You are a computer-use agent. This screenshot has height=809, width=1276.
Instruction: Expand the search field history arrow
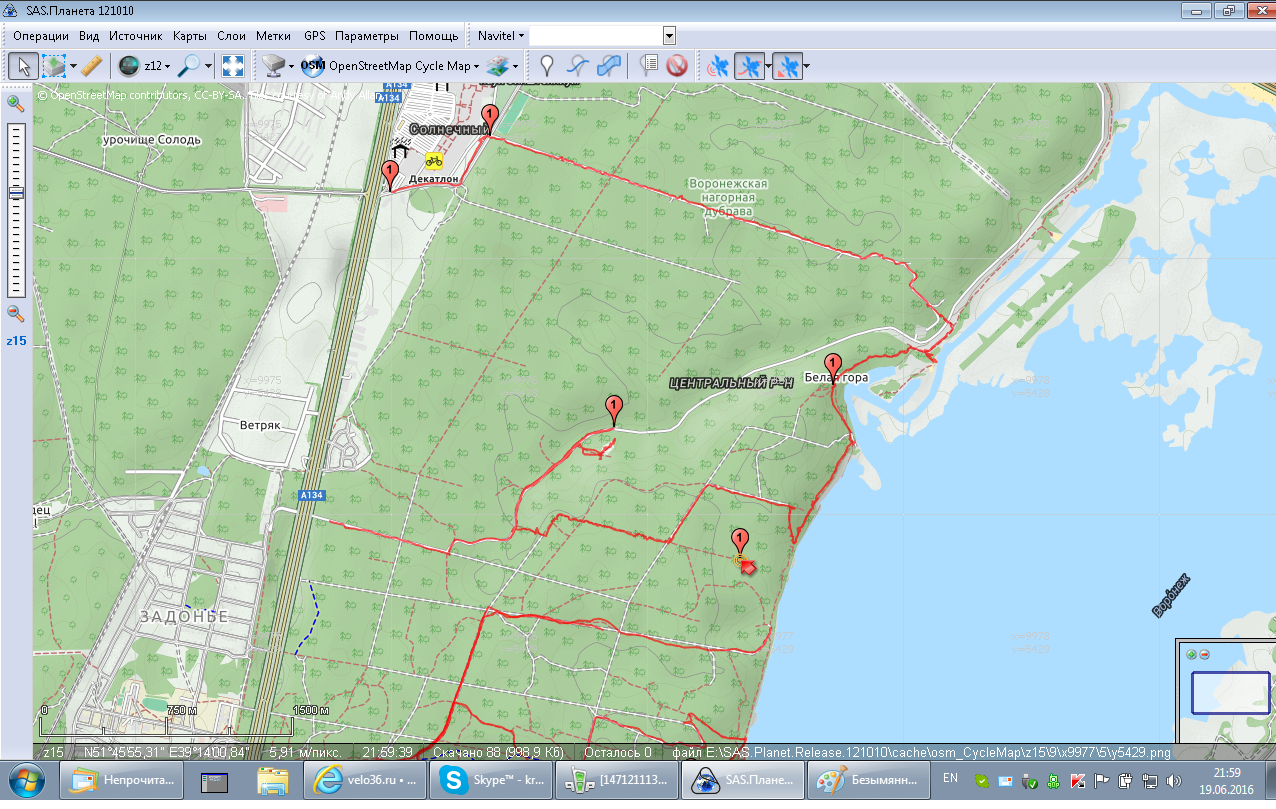(x=669, y=35)
